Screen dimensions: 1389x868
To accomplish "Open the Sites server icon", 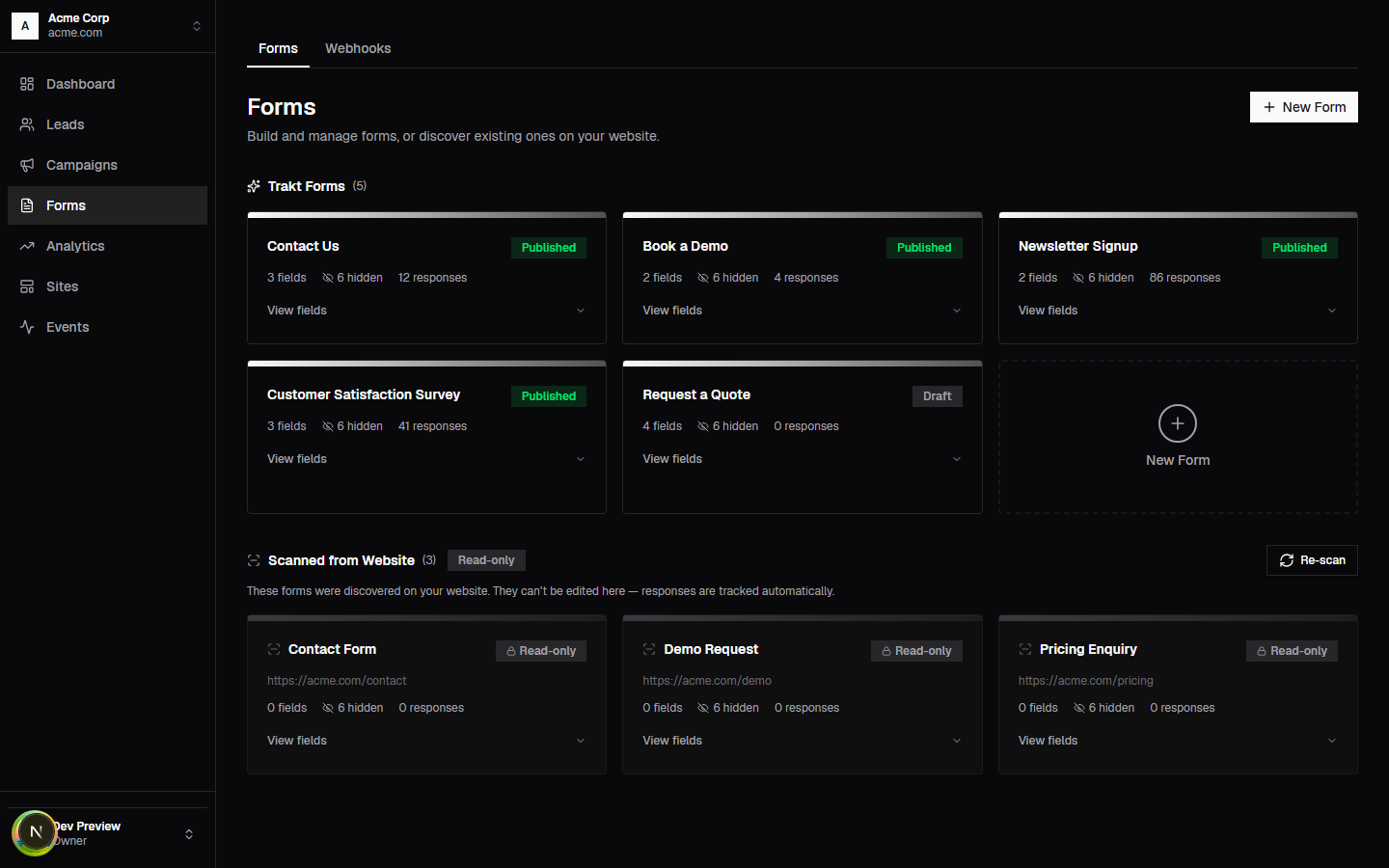I will tap(27, 286).
